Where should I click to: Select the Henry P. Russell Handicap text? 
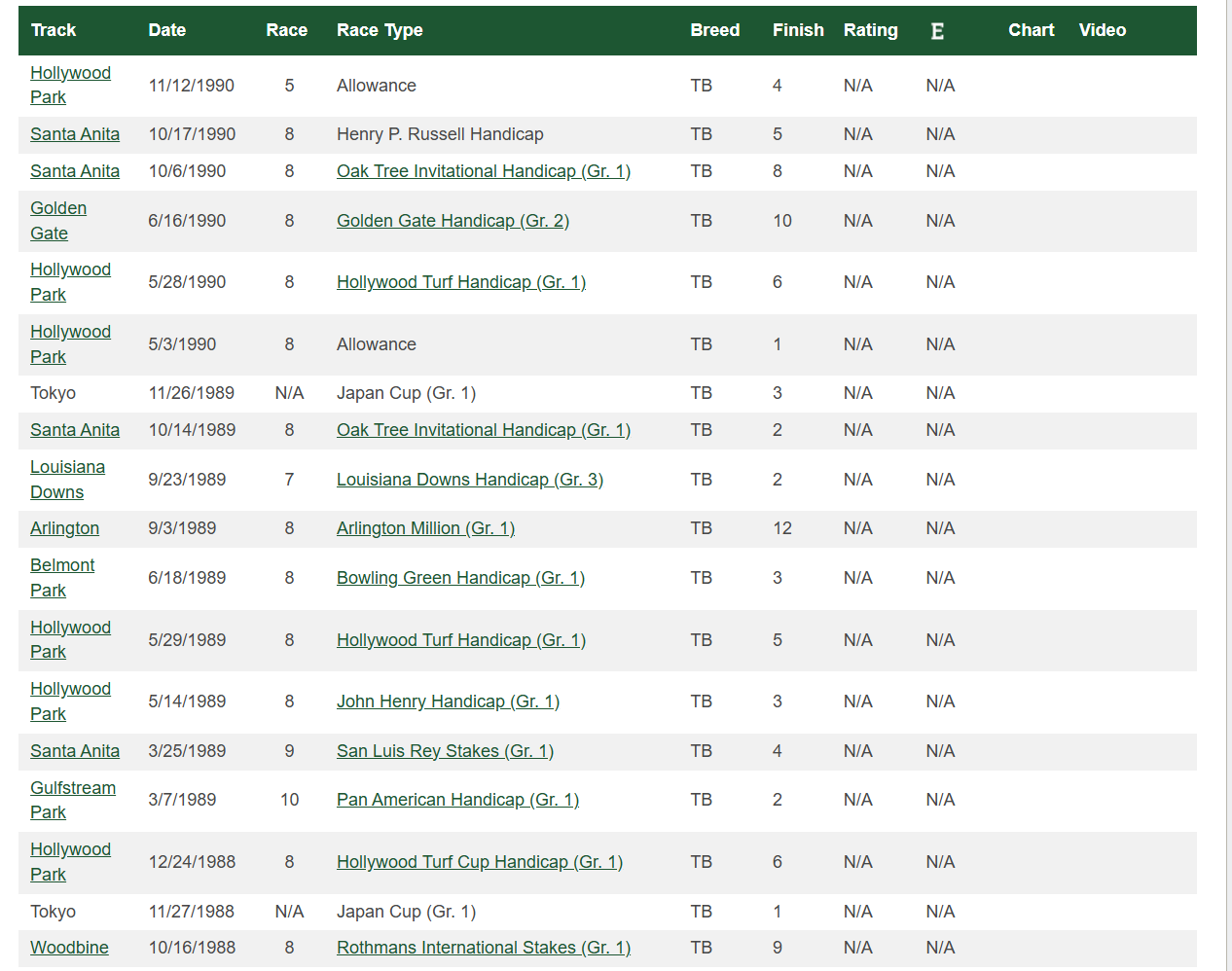[440, 134]
